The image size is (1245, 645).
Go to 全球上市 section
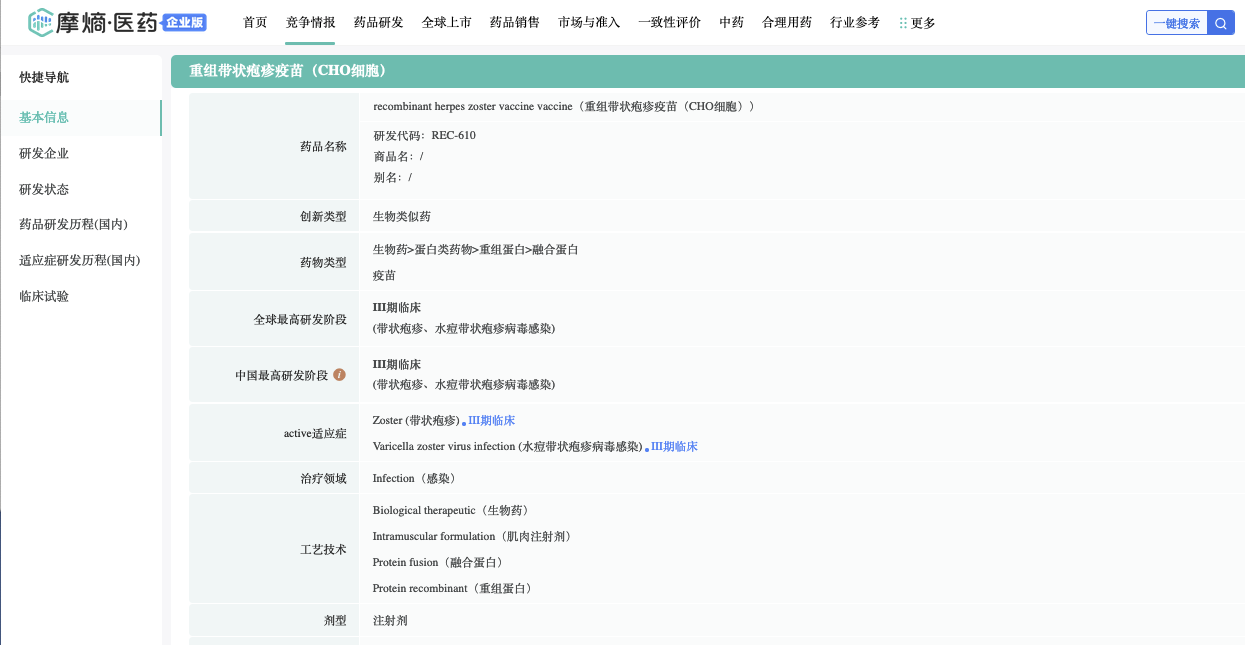[x=446, y=22]
